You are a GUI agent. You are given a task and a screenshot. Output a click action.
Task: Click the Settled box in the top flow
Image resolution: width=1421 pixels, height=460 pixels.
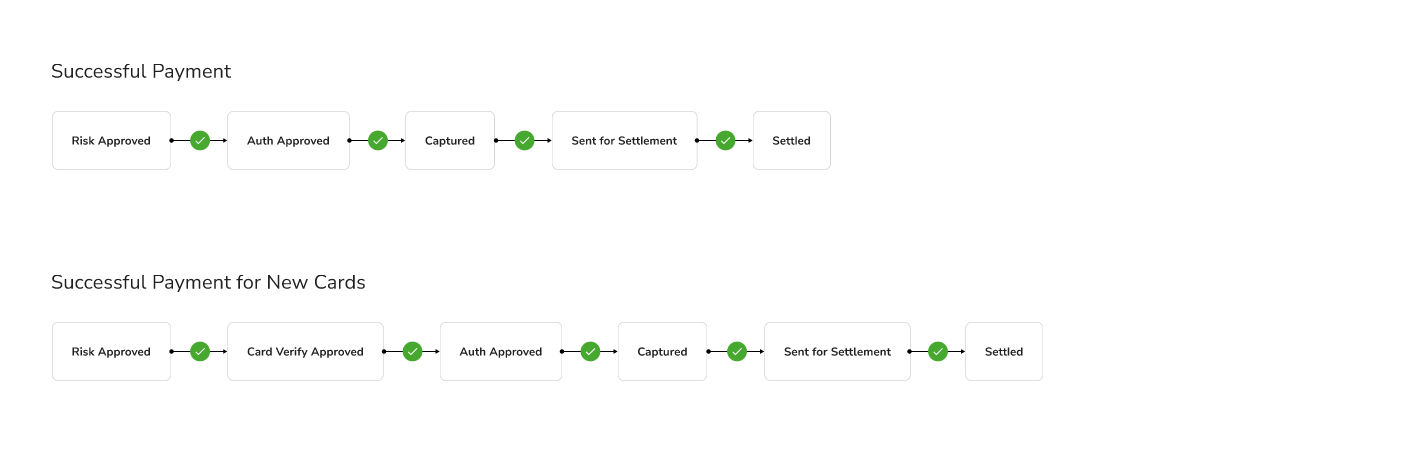point(791,141)
